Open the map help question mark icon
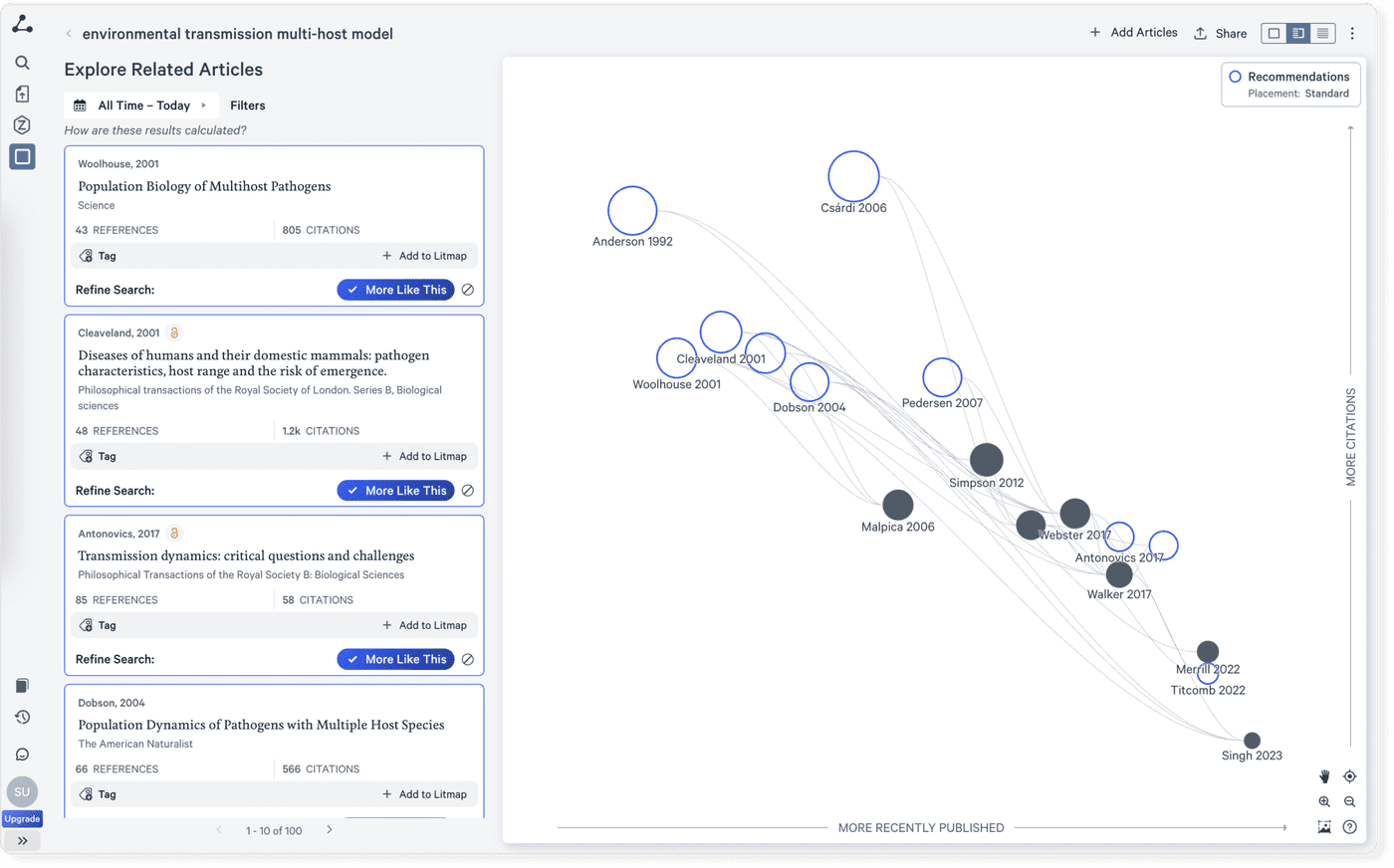The width and height of the screenshot is (1394, 868). pyautogui.click(x=1350, y=826)
